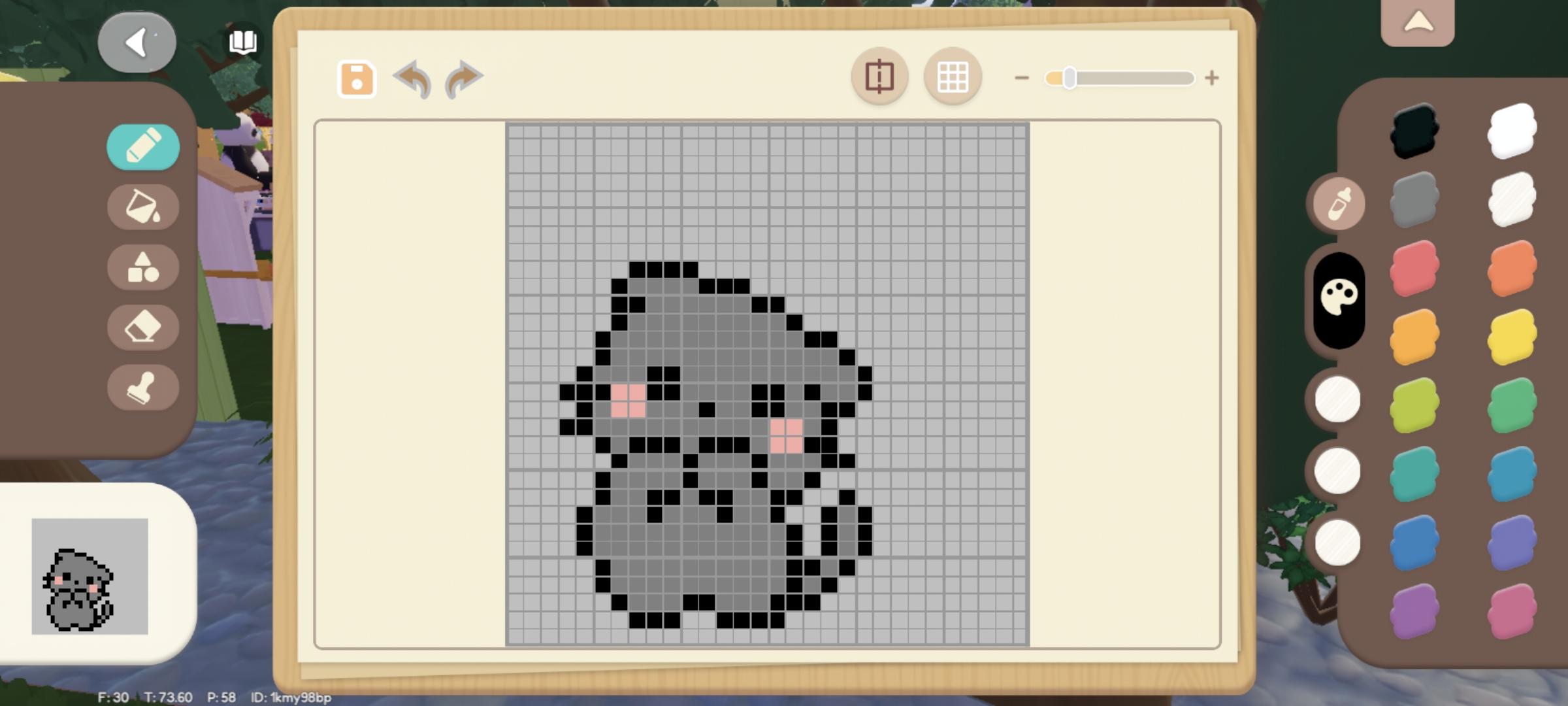
Task: Select the paint bucket fill tool
Action: click(x=142, y=207)
